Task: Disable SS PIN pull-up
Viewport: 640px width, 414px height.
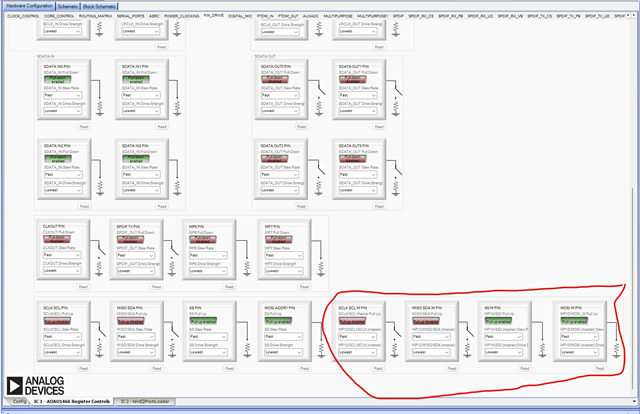Action: (x=203, y=321)
